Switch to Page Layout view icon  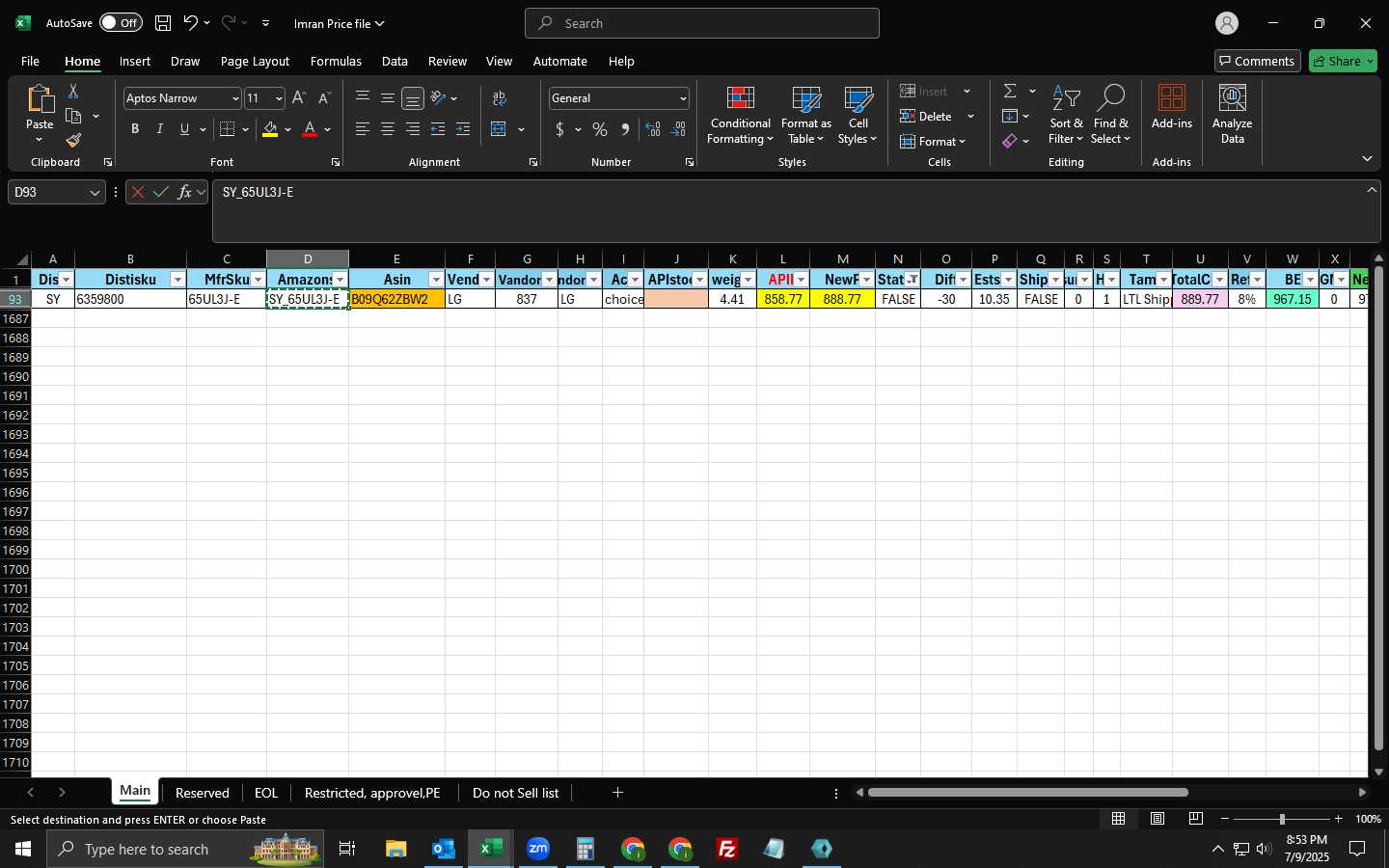pos(1157,819)
